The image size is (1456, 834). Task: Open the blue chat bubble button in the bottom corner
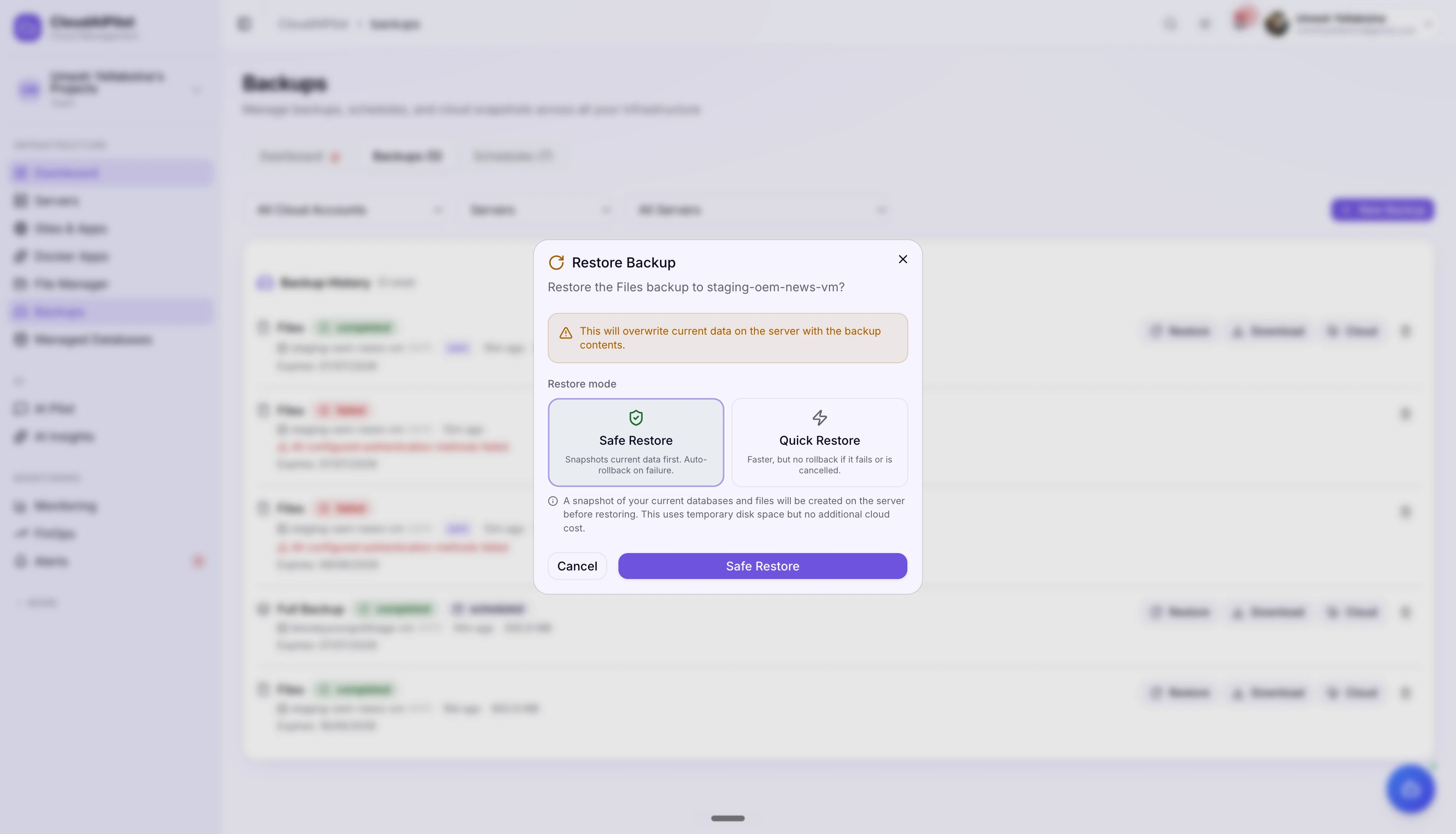1410,789
